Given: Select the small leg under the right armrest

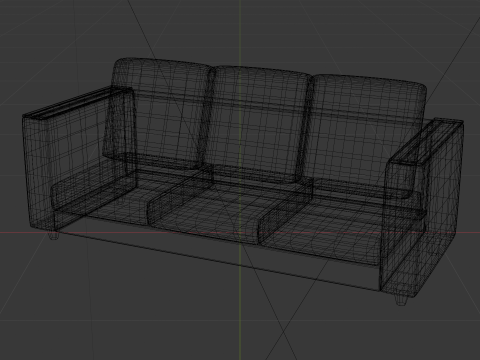Looking at the screenshot, I should [x=401, y=300].
